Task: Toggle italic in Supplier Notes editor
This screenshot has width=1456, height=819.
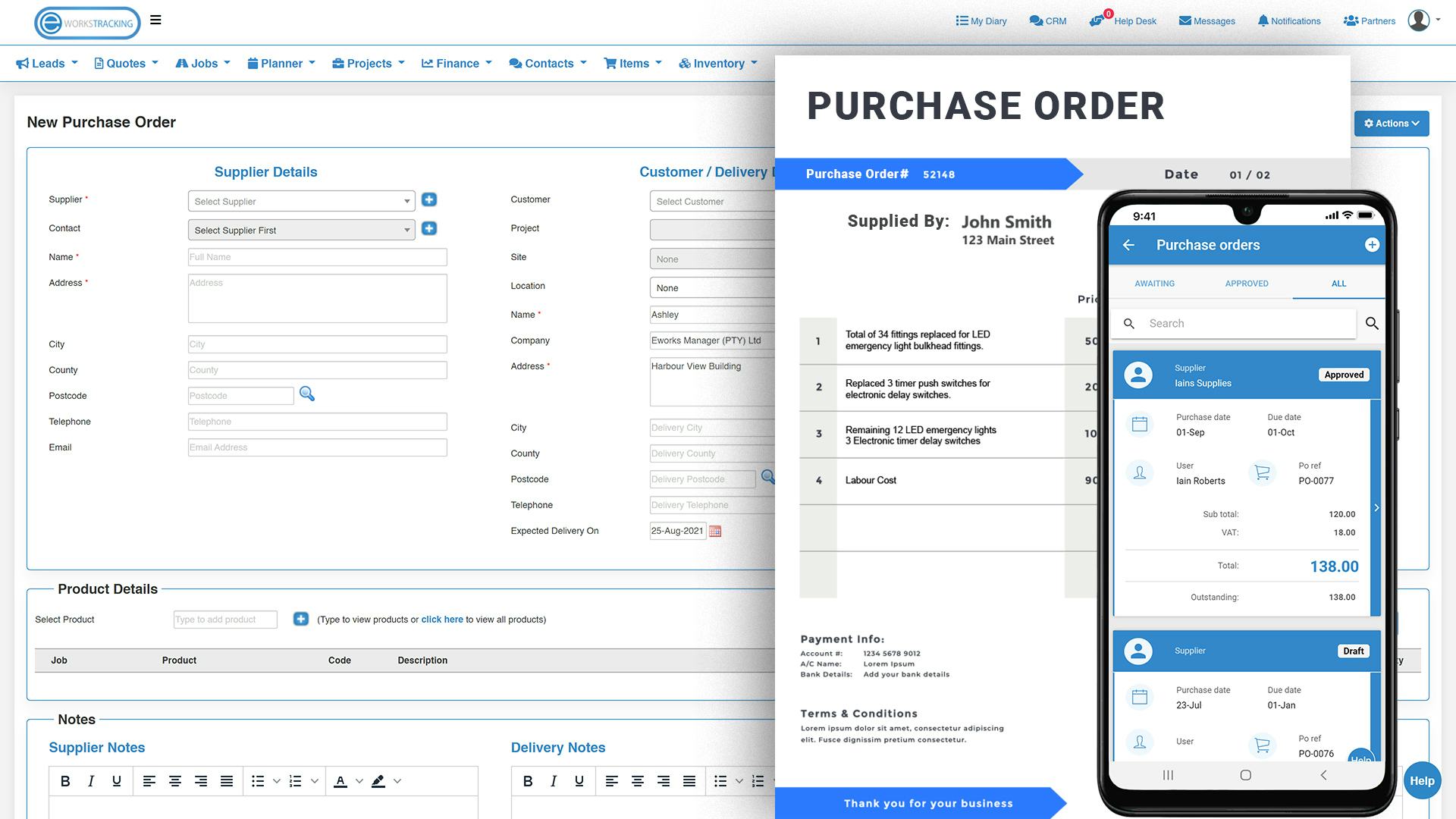Action: (x=91, y=781)
